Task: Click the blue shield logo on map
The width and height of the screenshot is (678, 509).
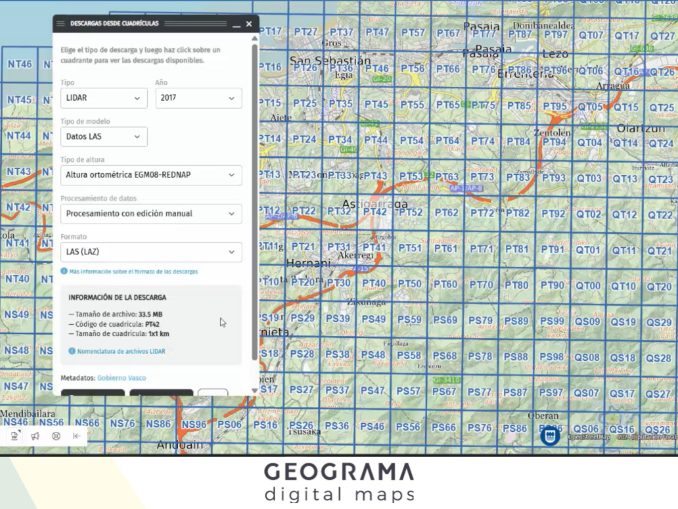Action: point(549,436)
